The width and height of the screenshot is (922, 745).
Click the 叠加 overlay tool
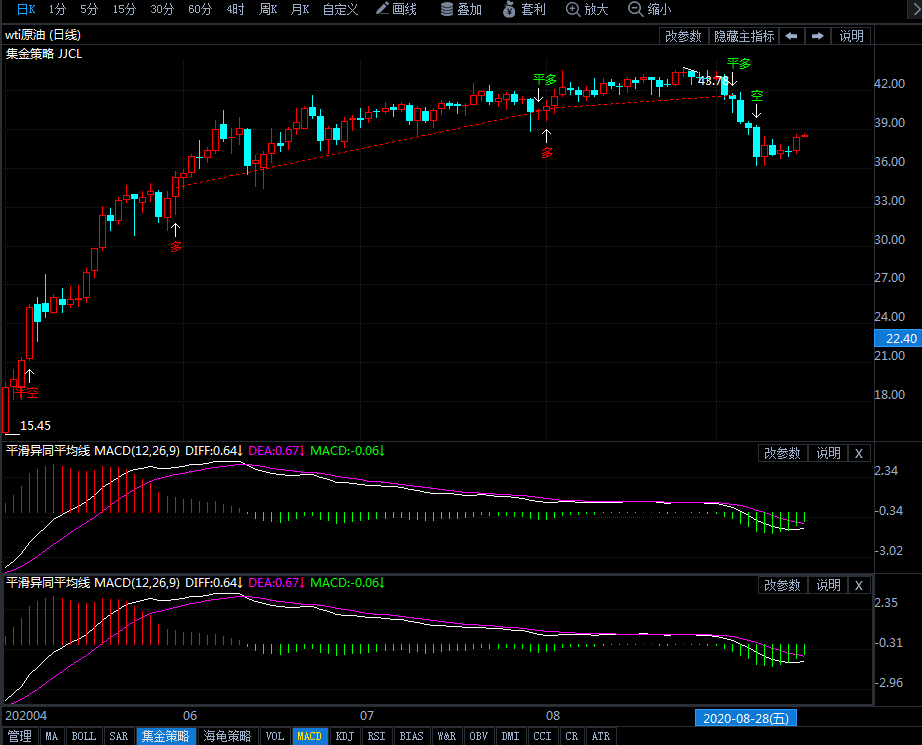[x=461, y=9]
